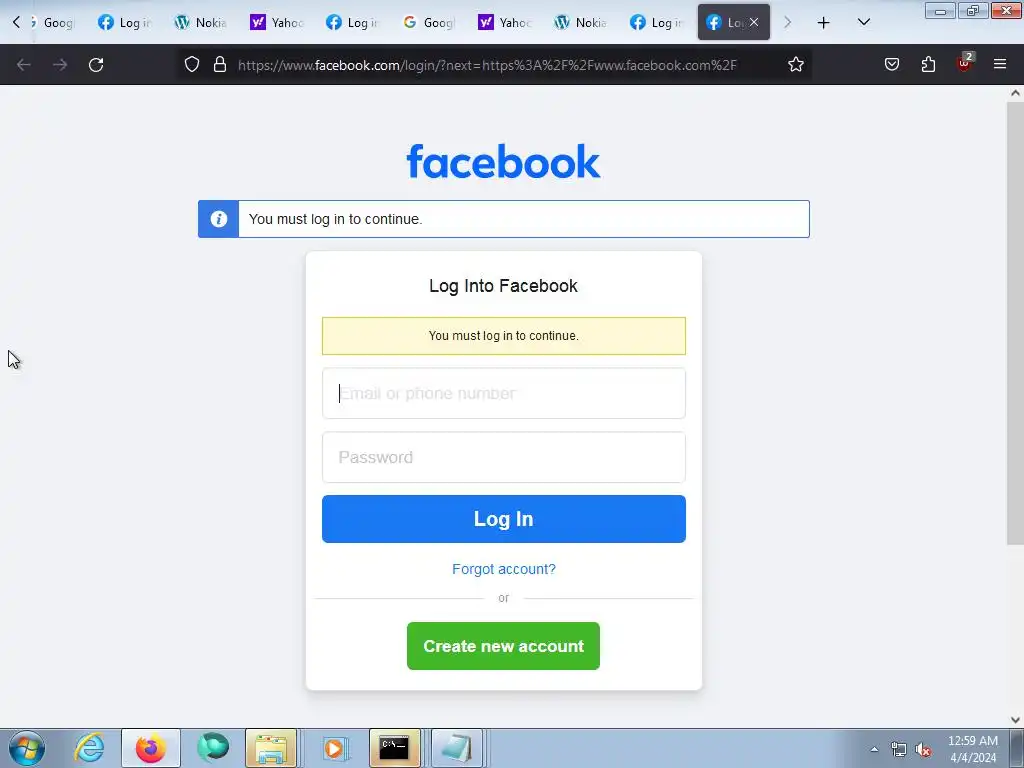Switch to the Yahoo tab directly after a Nokia tab

(x=276, y=23)
